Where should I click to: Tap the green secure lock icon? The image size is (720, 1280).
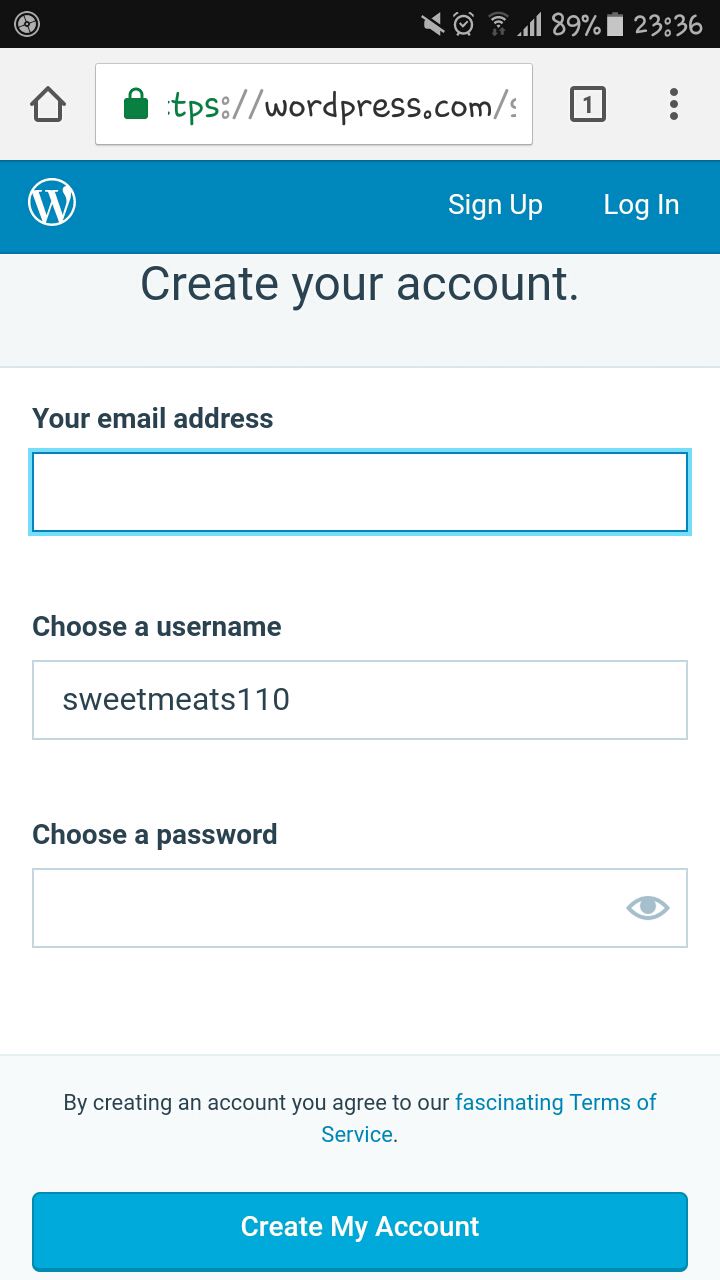tap(136, 104)
